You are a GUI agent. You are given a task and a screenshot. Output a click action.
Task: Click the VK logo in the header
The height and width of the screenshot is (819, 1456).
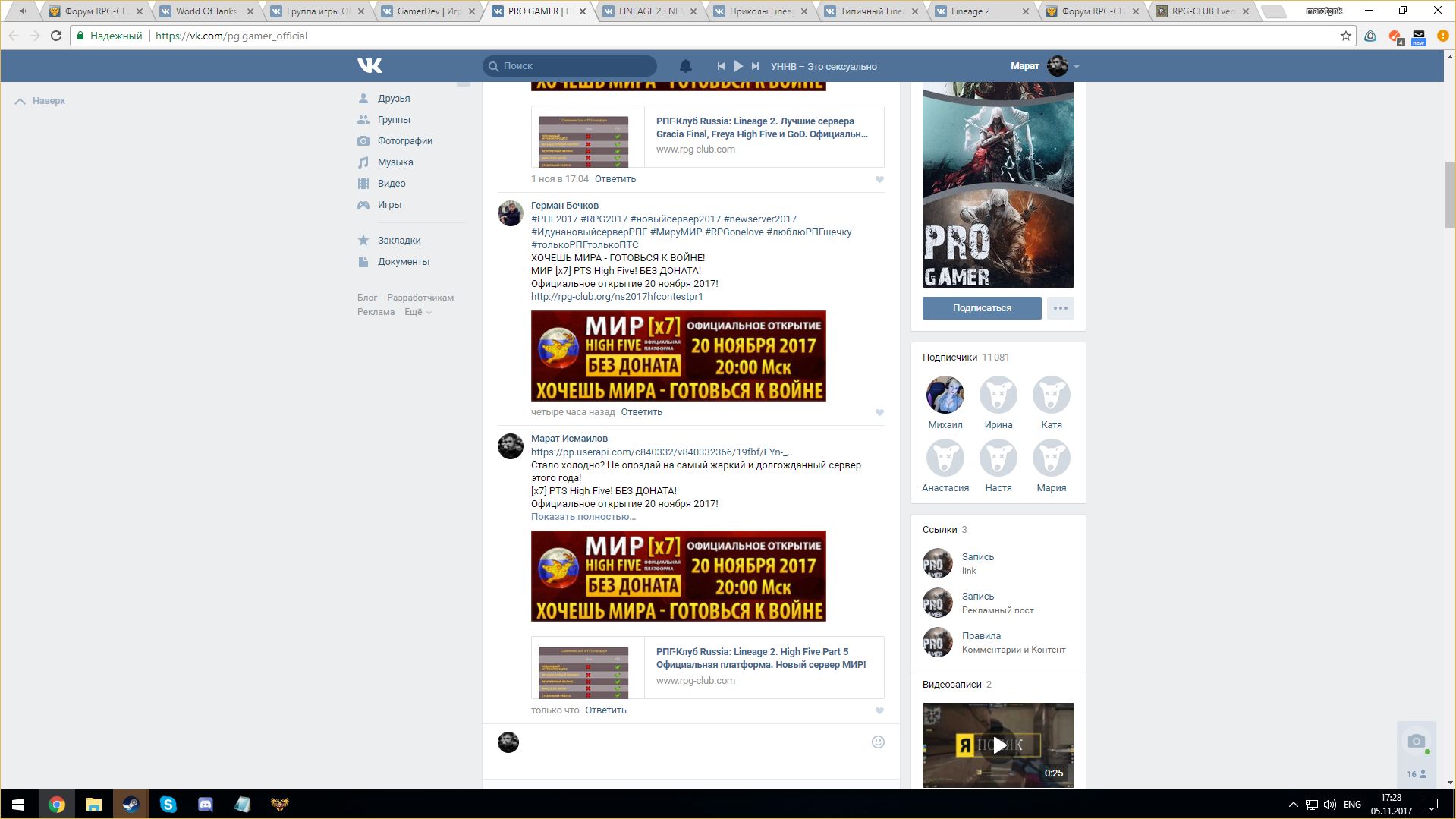pos(370,66)
